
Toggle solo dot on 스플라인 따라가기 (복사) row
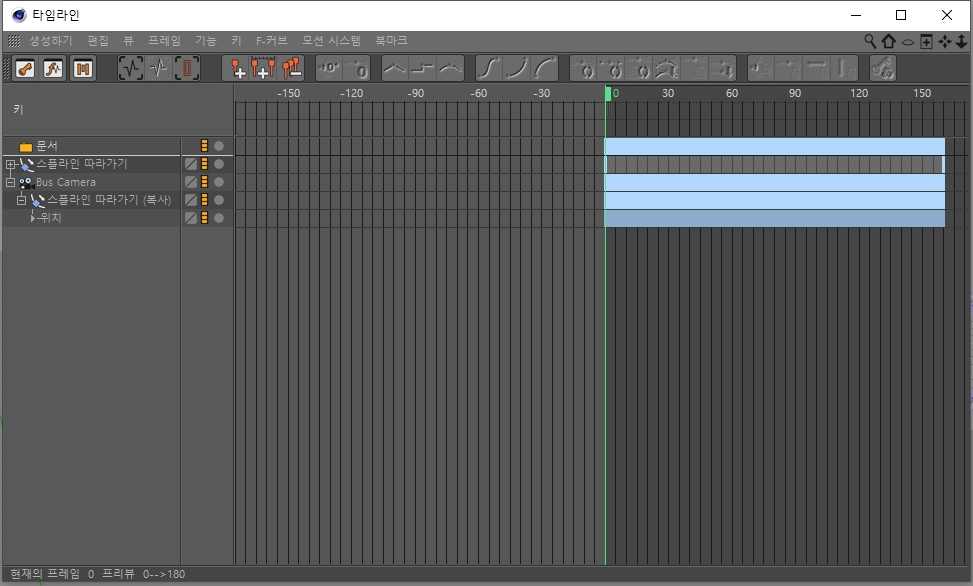point(219,200)
